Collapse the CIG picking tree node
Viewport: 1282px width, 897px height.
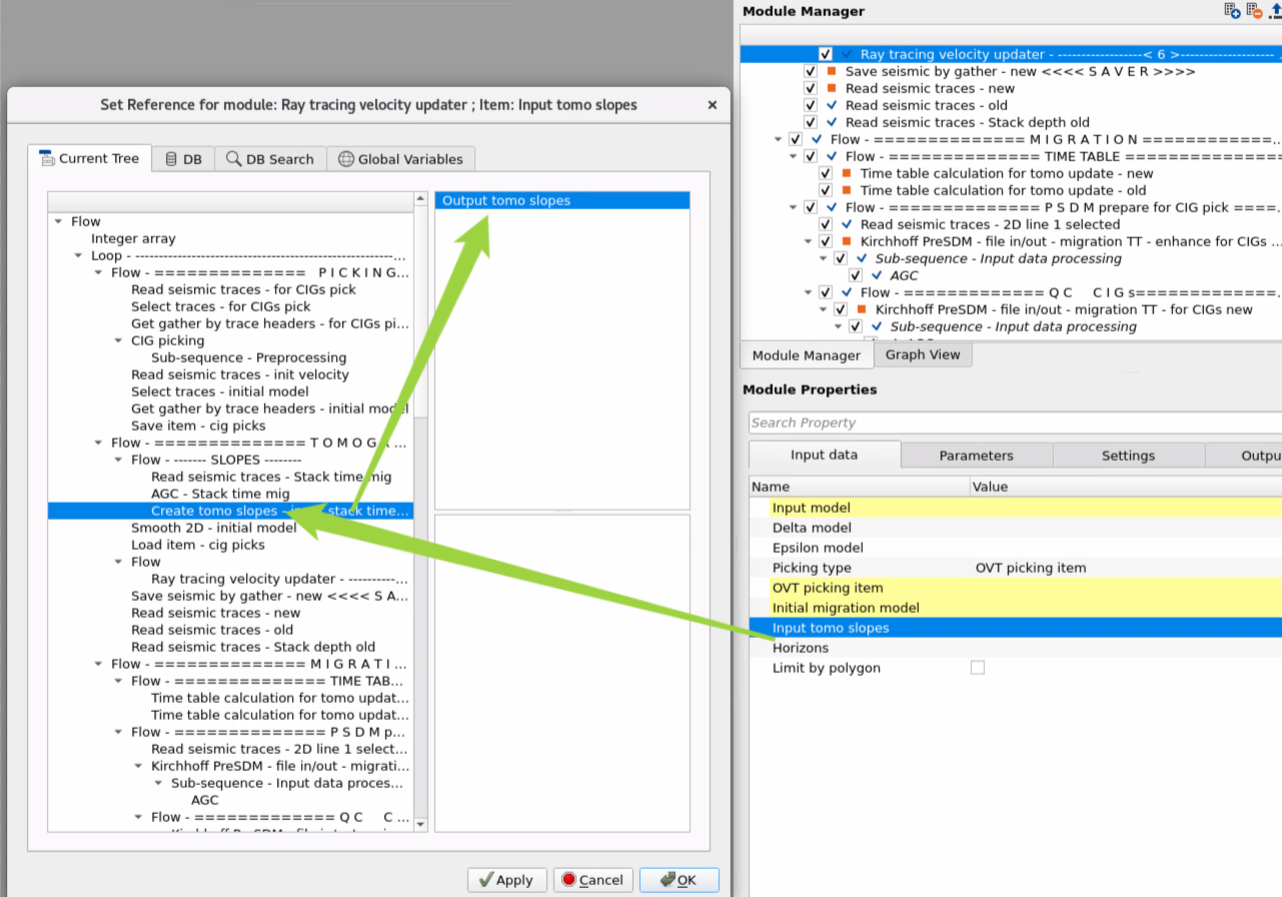click(x=120, y=341)
